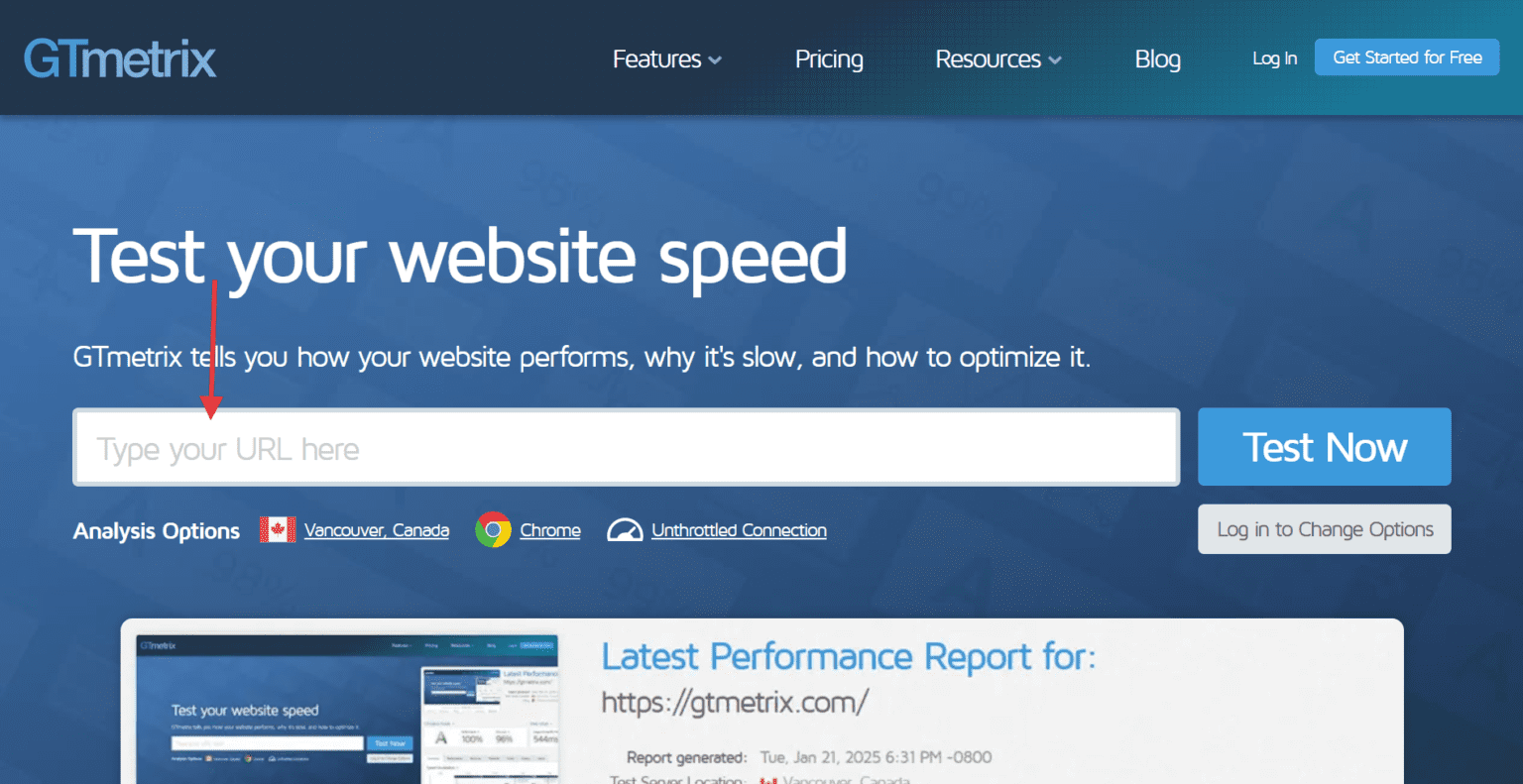Click the chevron next to Features
Viewport: 1523px width, 784px height.
(x=717, y=60)
